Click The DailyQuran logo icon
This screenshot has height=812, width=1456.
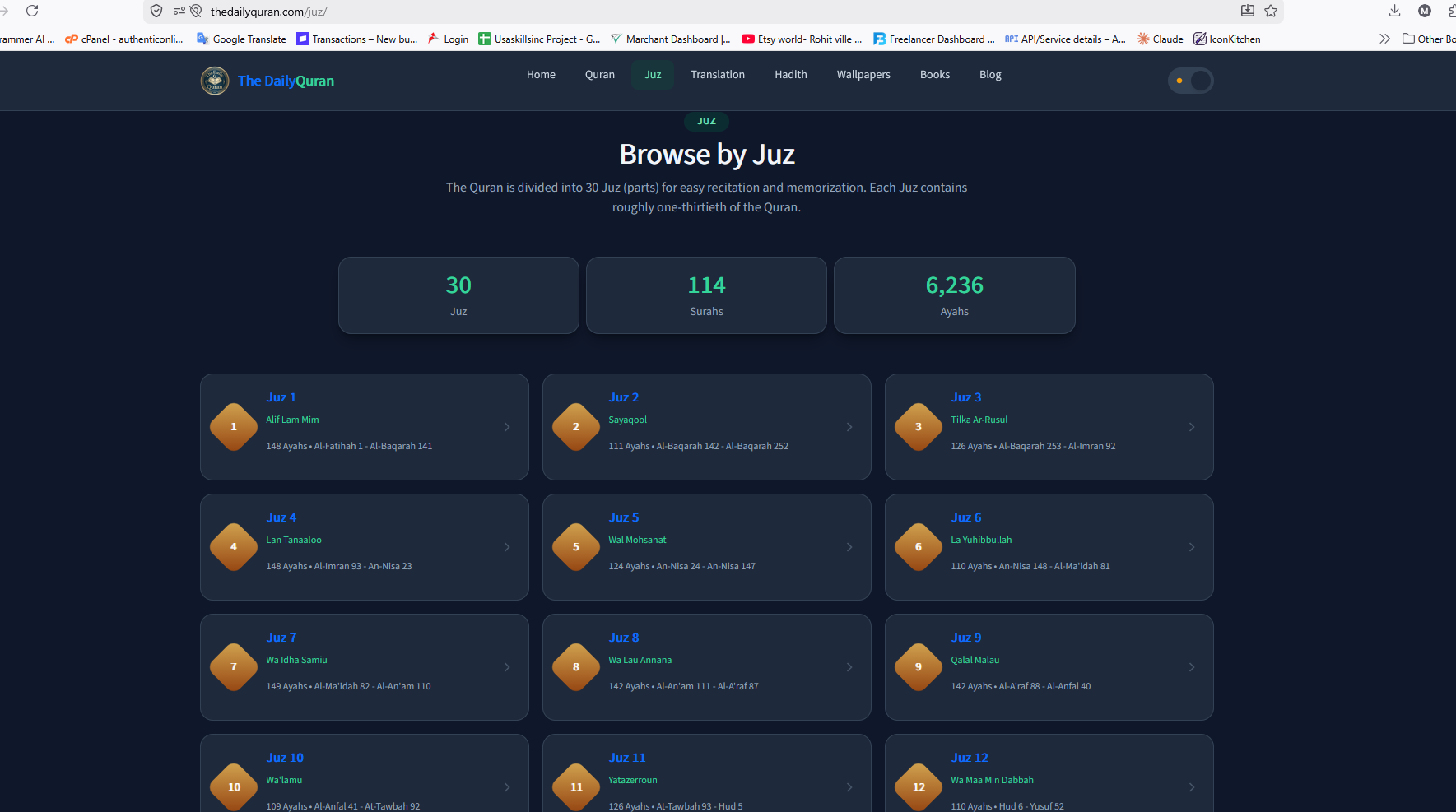215,81
